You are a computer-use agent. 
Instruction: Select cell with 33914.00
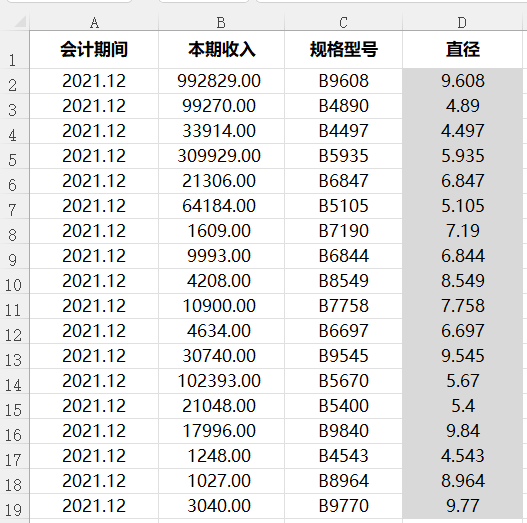point(221,131)
